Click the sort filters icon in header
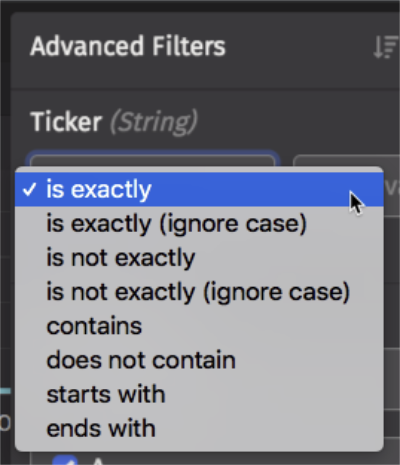Image resolution: width=400 pixels, height=465 pixels. point(386,48)
